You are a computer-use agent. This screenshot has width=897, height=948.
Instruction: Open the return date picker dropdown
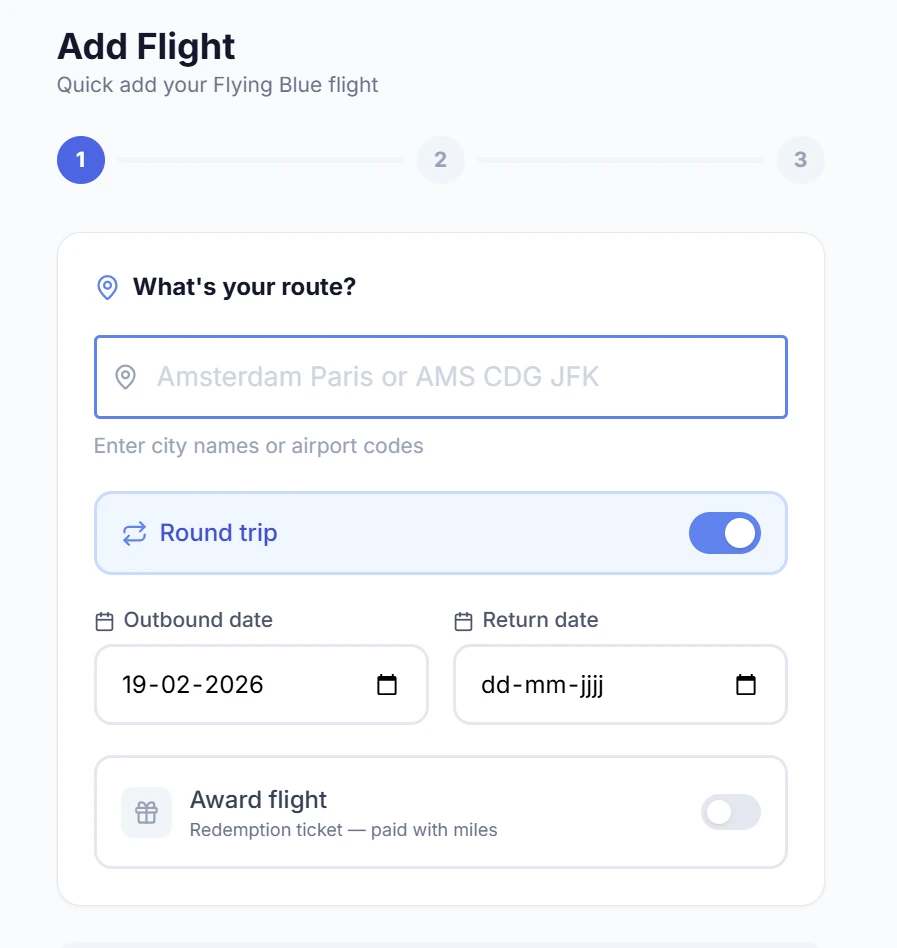[x=745, y=685]
